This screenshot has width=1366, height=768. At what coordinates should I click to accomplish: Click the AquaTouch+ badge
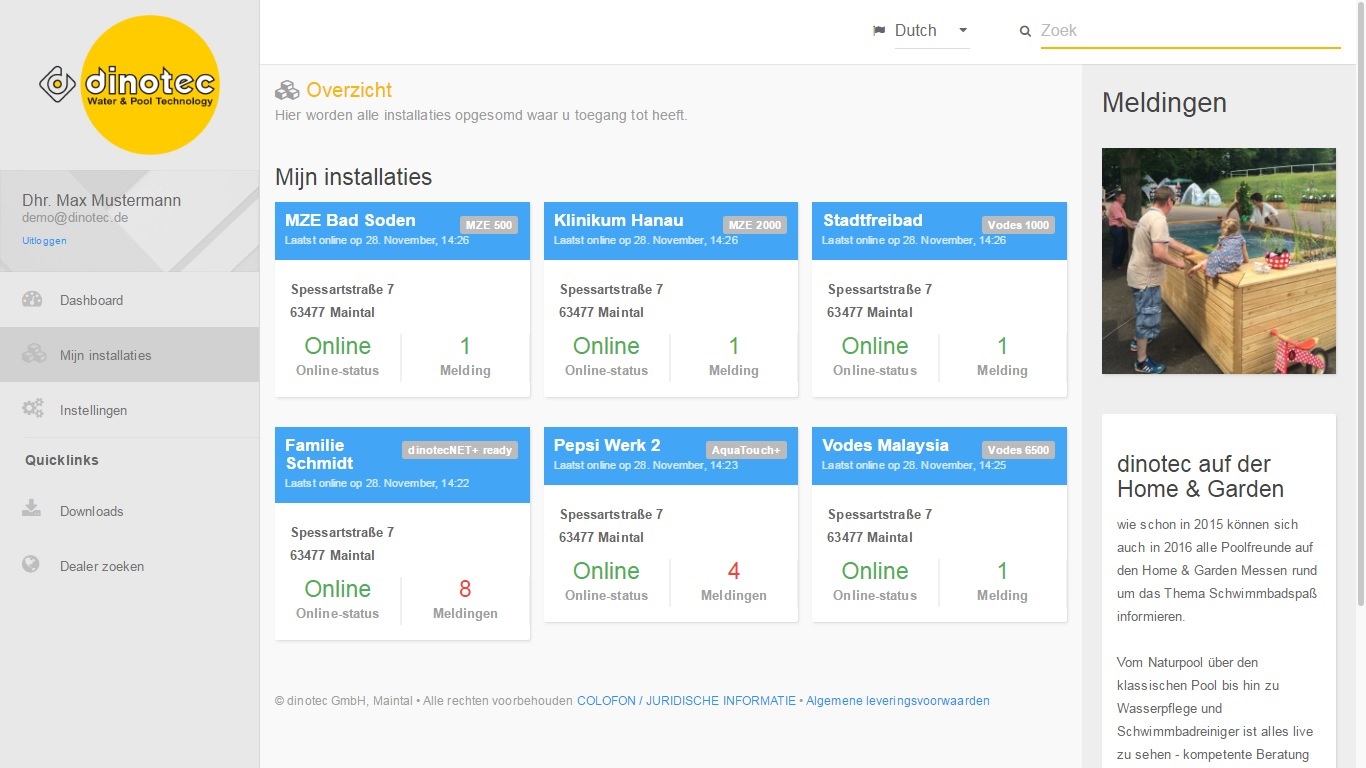[746, 450]
